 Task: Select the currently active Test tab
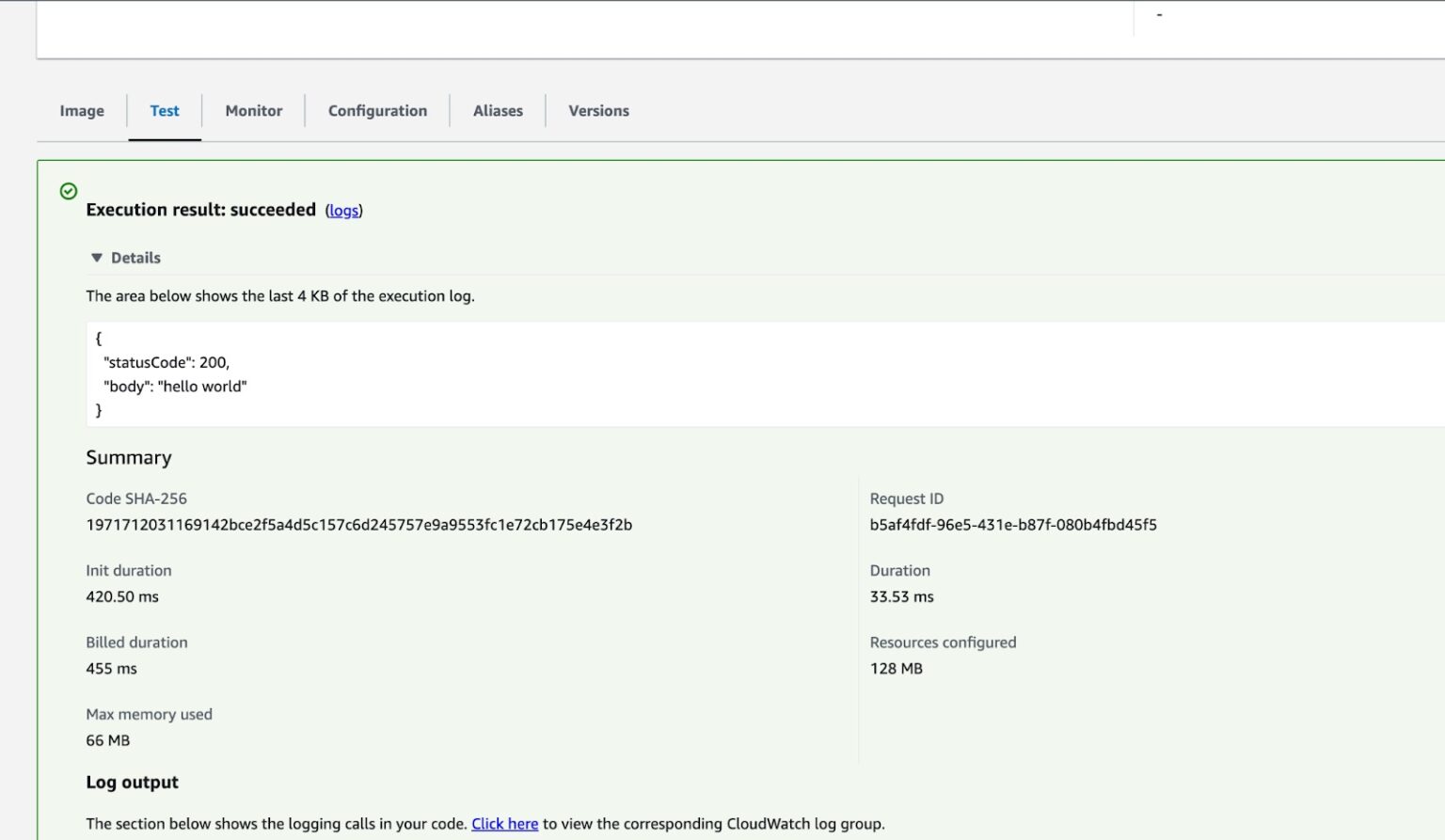pos(165,110)
